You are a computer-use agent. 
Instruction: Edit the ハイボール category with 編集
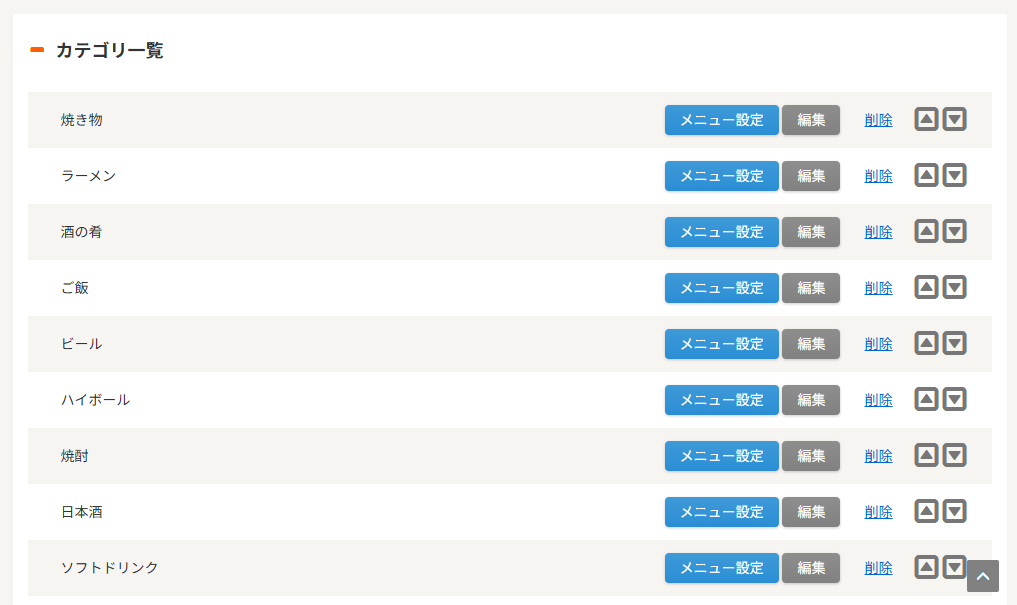coord(811,400)
